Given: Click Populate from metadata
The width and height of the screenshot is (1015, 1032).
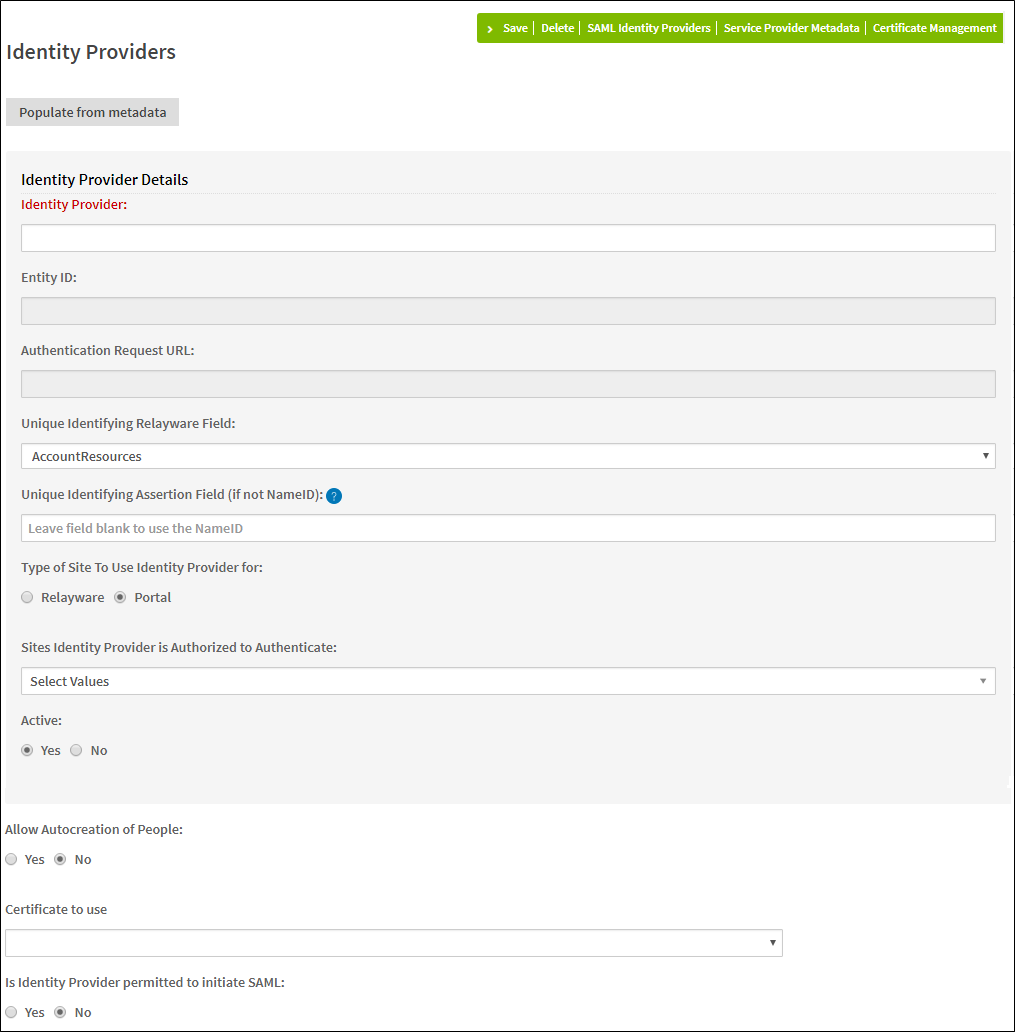Looking at the screenshot, I should (x=92, y=112).
